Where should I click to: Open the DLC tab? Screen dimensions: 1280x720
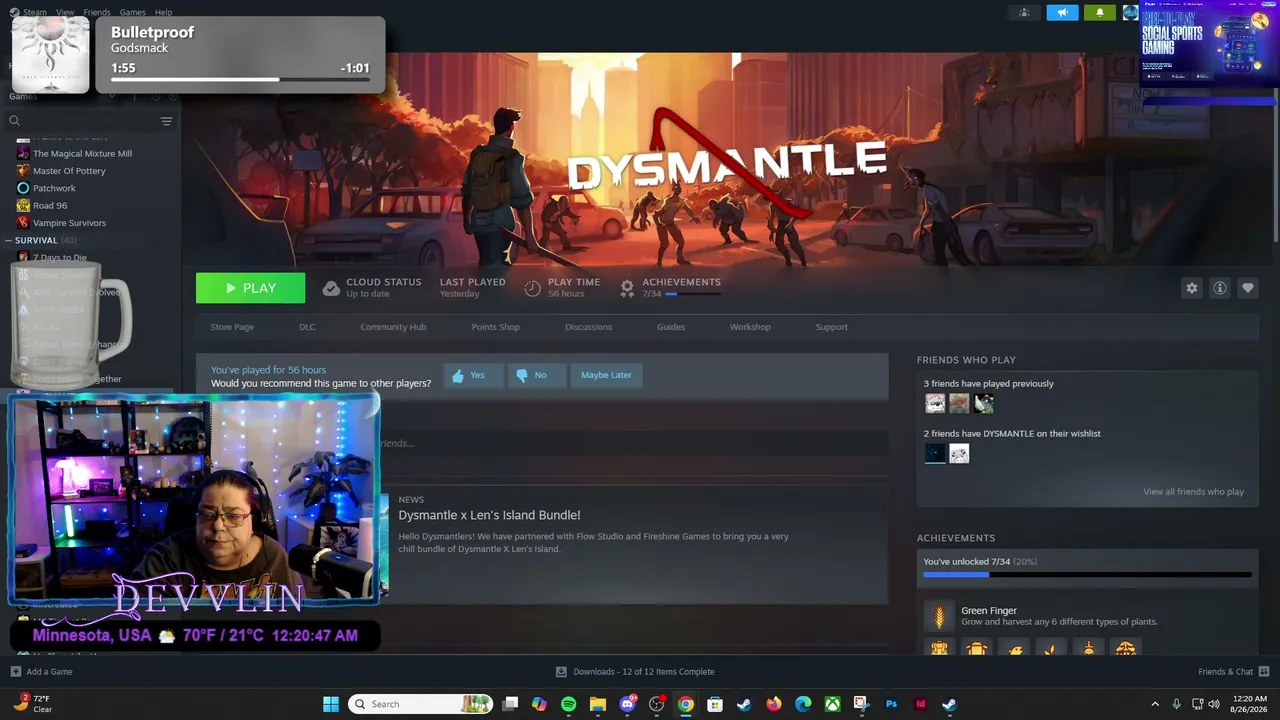tap(307, 327)
